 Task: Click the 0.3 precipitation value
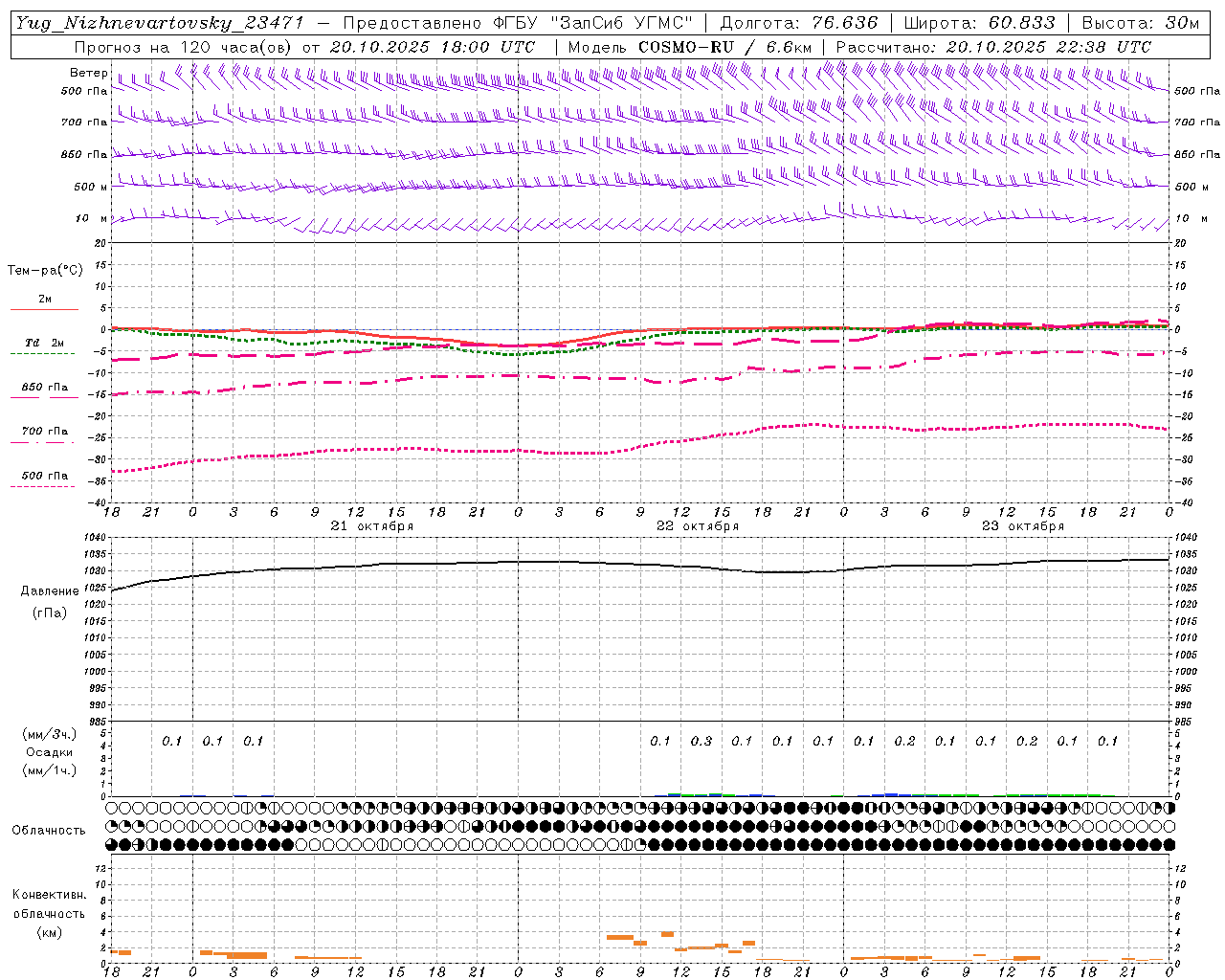tap(701, 741)
